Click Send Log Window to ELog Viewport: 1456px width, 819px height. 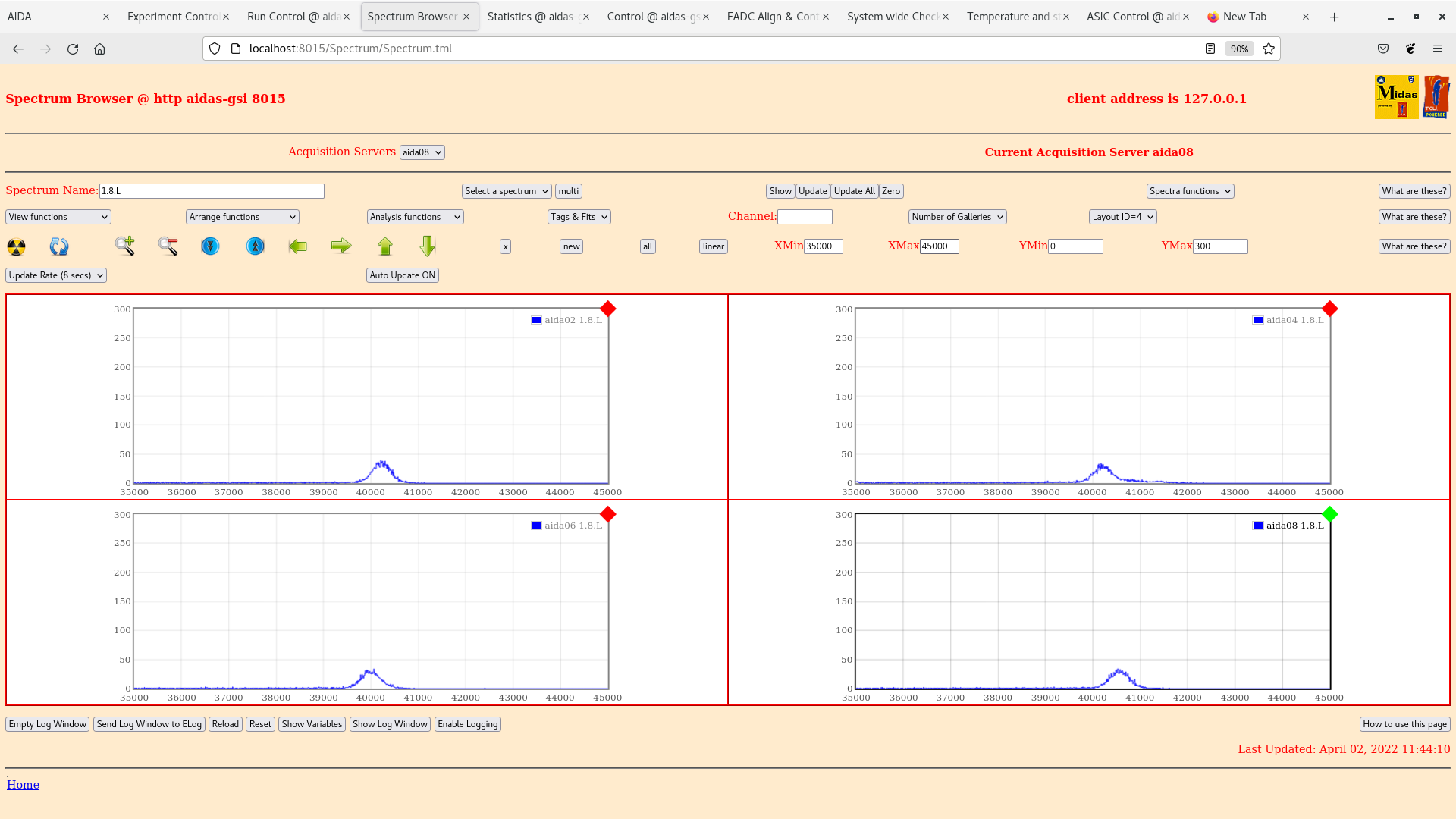point(149,724)
